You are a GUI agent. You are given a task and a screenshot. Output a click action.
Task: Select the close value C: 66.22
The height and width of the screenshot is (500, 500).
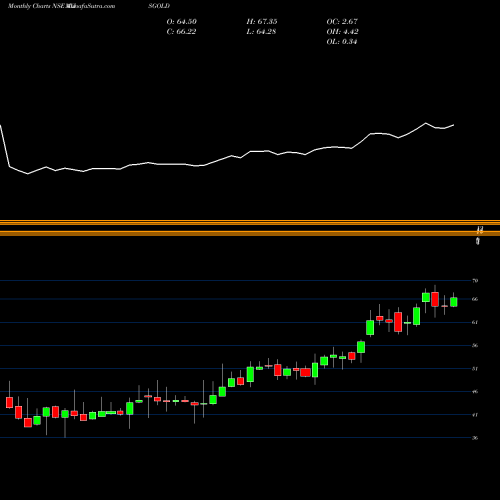click(x=181, y=31)
